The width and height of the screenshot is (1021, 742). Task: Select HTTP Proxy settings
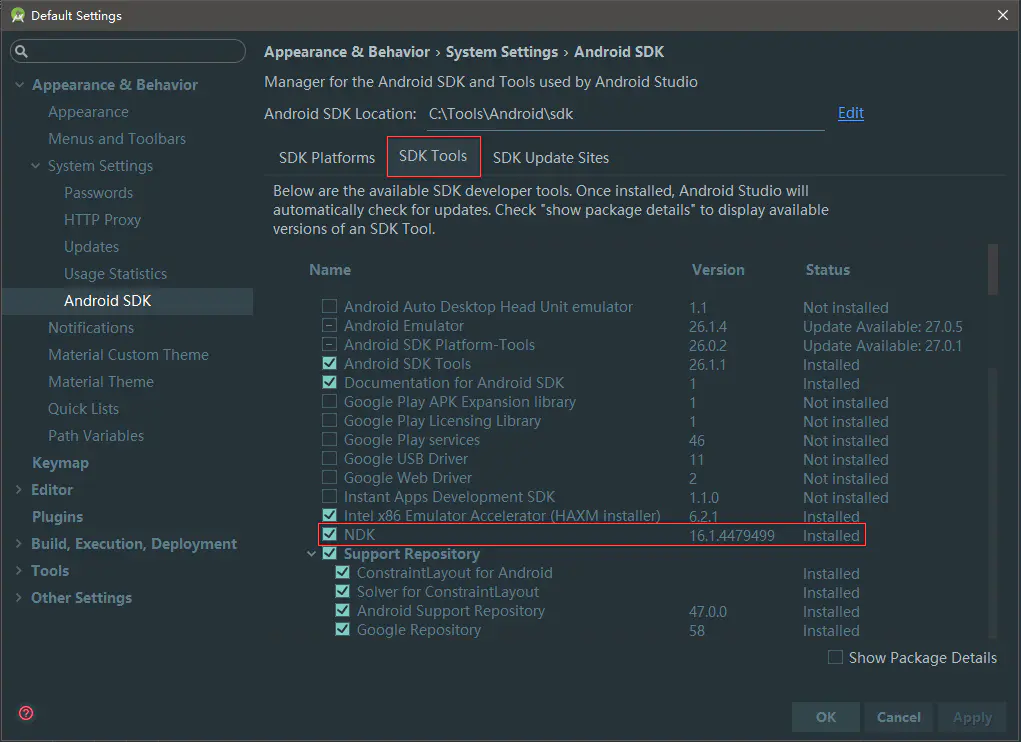[102, 220]
